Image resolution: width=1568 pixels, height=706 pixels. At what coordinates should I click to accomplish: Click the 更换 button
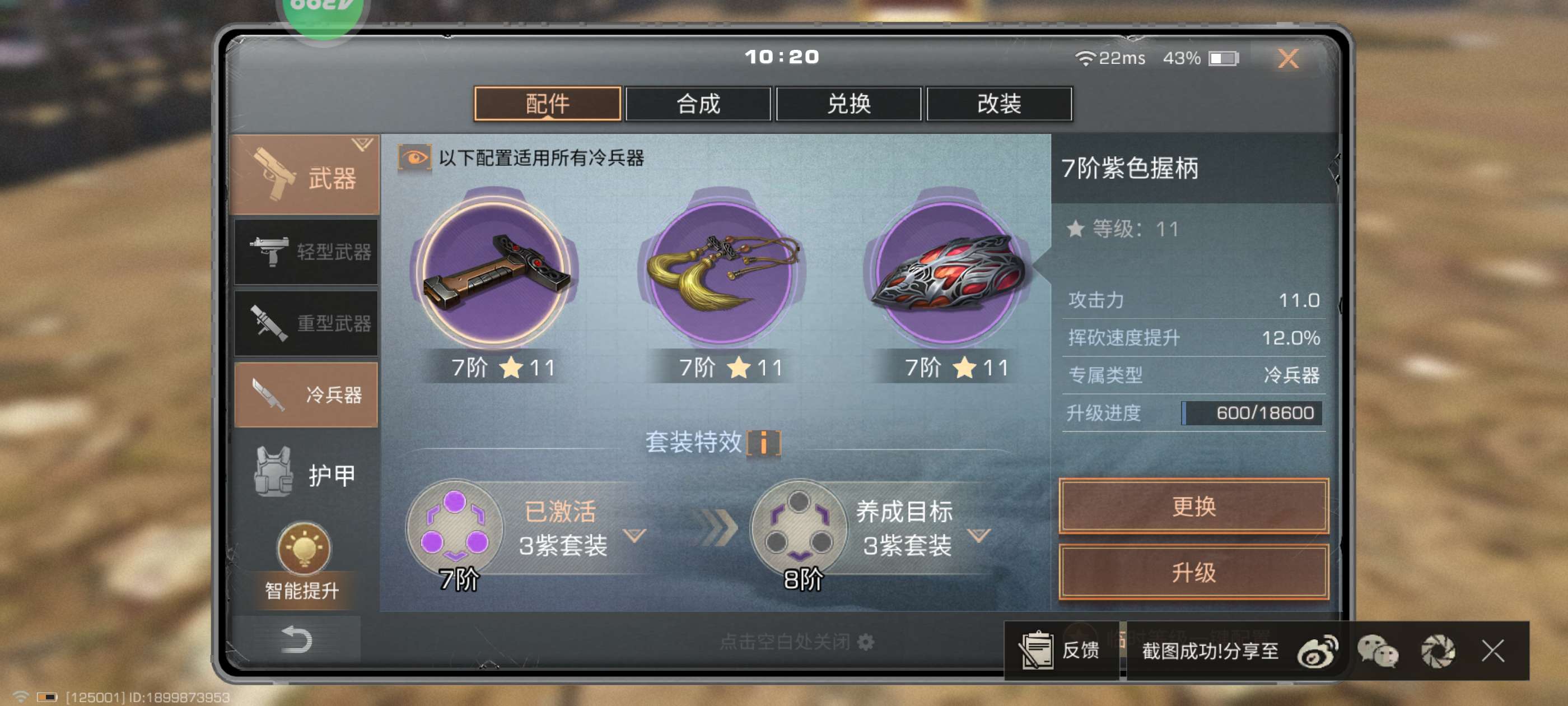click(1194, 506)
